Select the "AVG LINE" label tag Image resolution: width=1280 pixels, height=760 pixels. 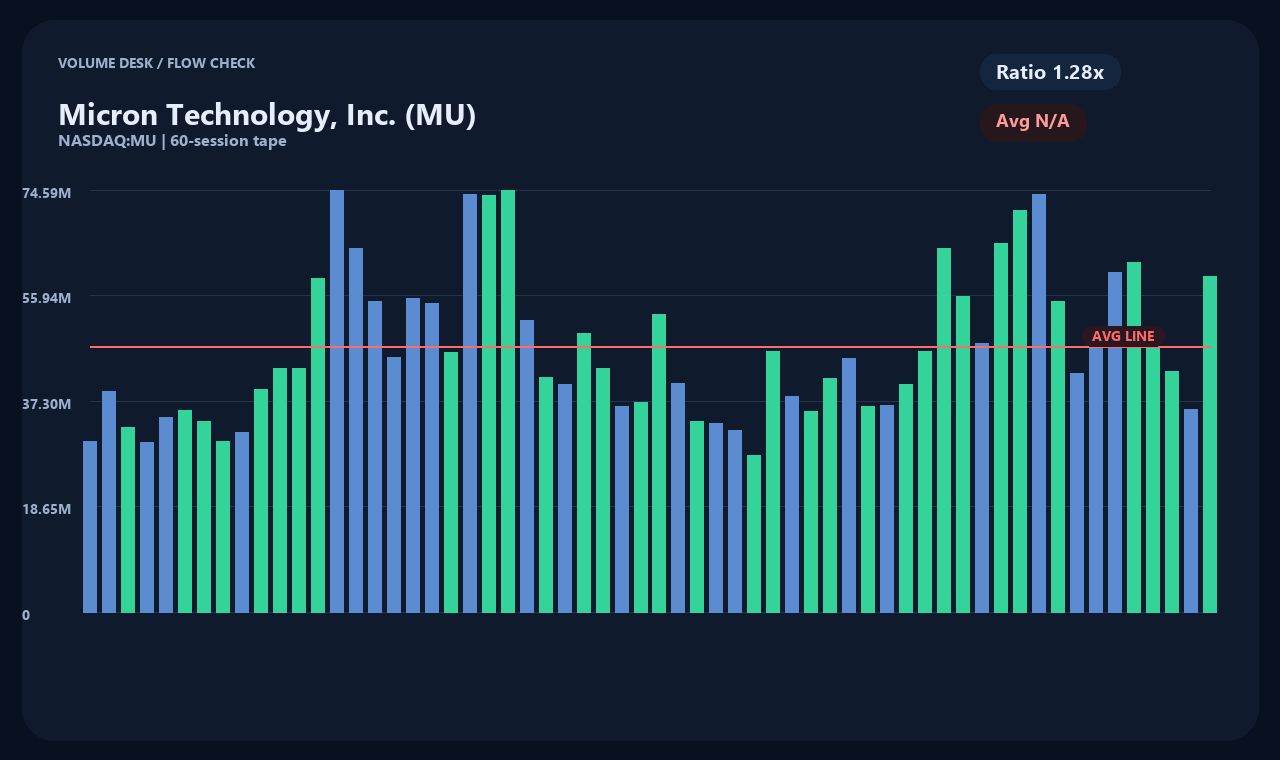pyautogui.click(x=1123, y=337)
